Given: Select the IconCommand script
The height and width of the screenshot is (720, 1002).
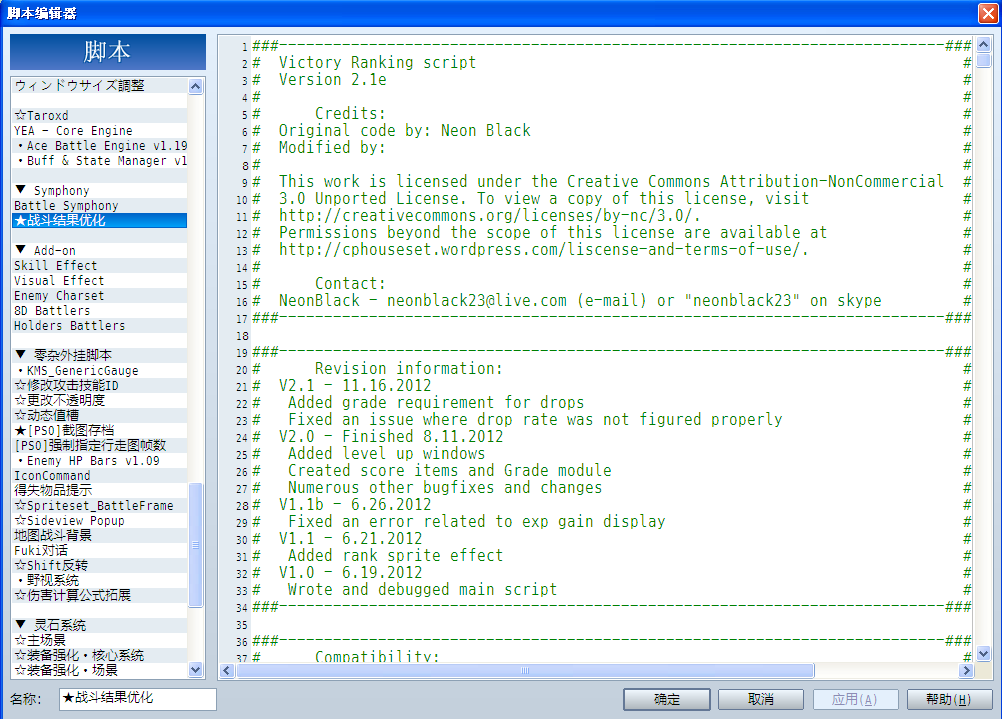Looking at the screenshot, I should click(x=100, y=475).
